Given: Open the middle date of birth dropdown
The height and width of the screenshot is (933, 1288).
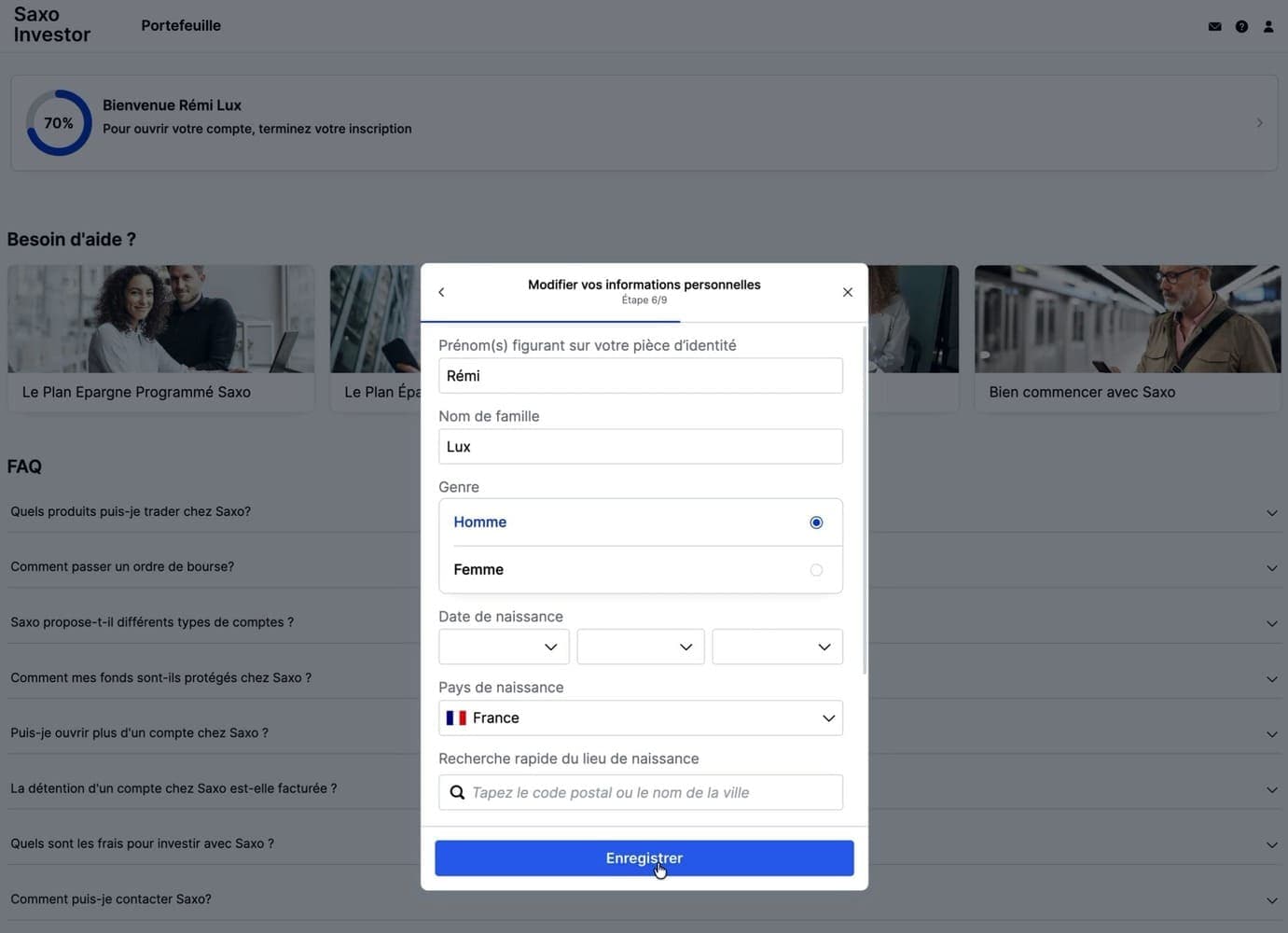Looking at the screenshot, I should (641, 647).
